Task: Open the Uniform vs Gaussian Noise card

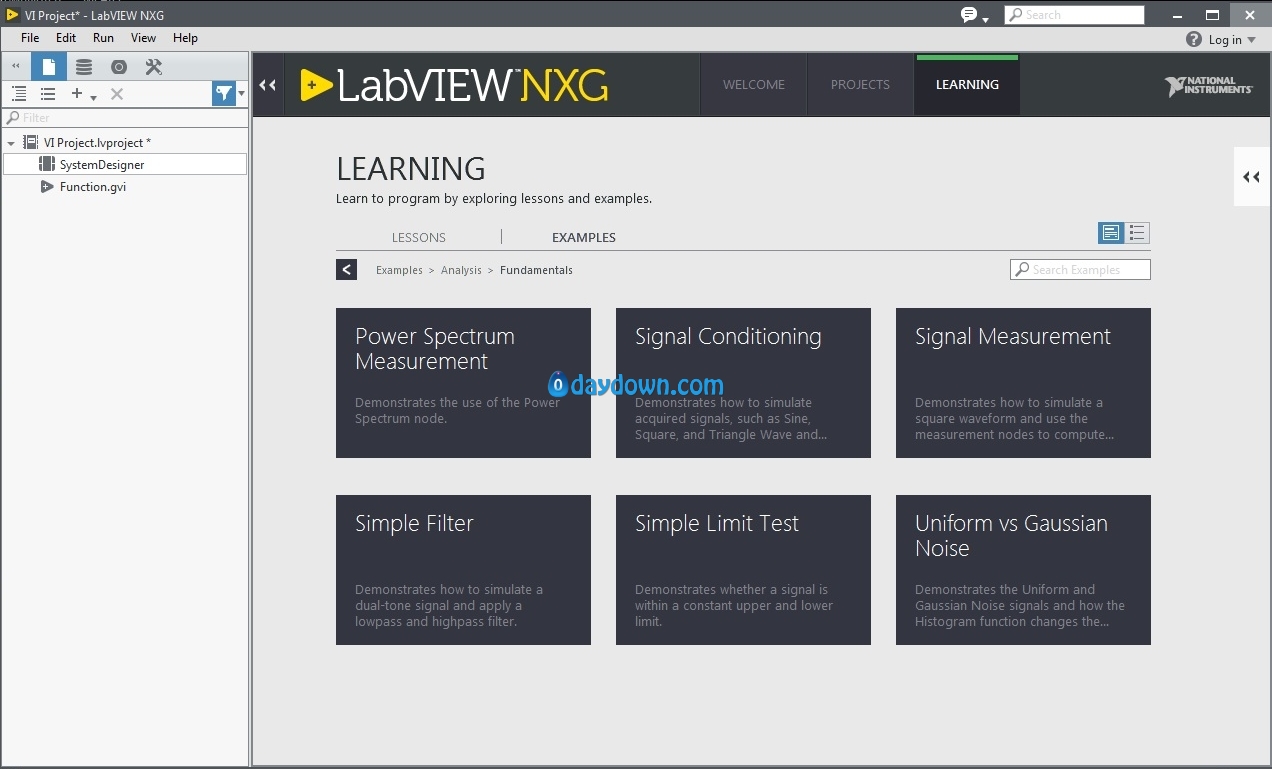Action: [1023, 570]
